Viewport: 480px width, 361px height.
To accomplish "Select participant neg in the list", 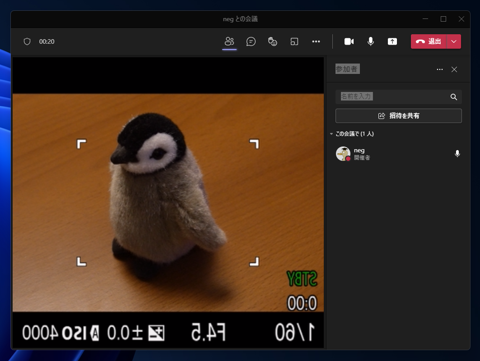I will click(x=398, y=154).
